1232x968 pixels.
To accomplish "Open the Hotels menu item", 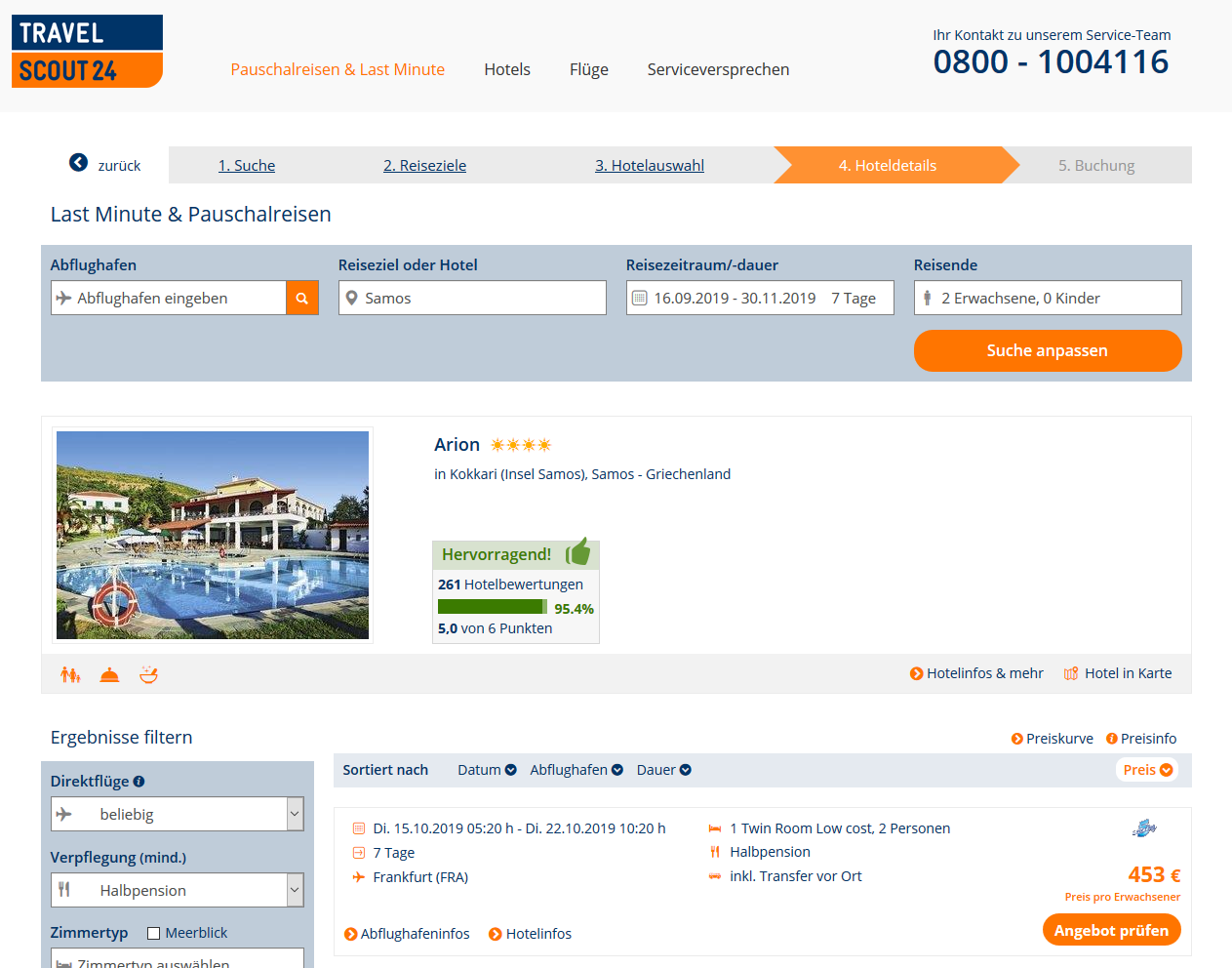I will click(x=507, y=69).
